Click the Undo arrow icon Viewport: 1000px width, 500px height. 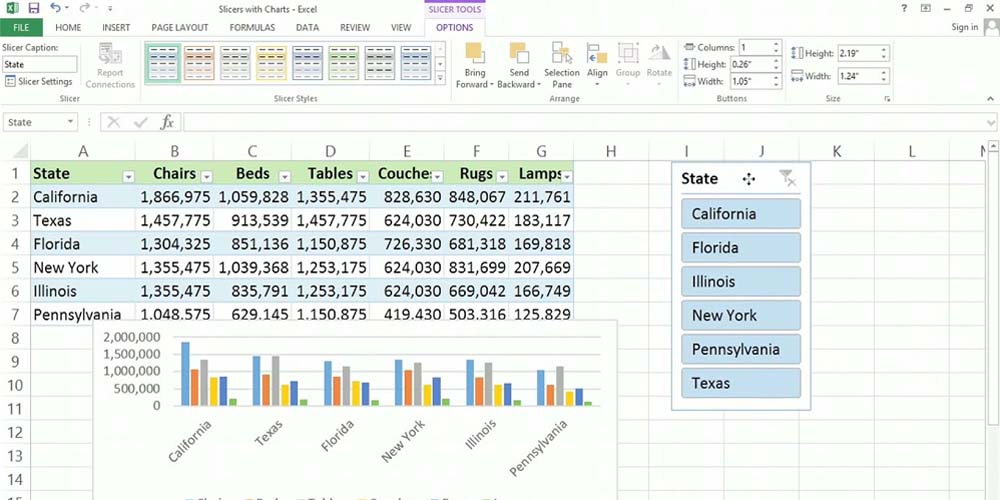[55, 8]
